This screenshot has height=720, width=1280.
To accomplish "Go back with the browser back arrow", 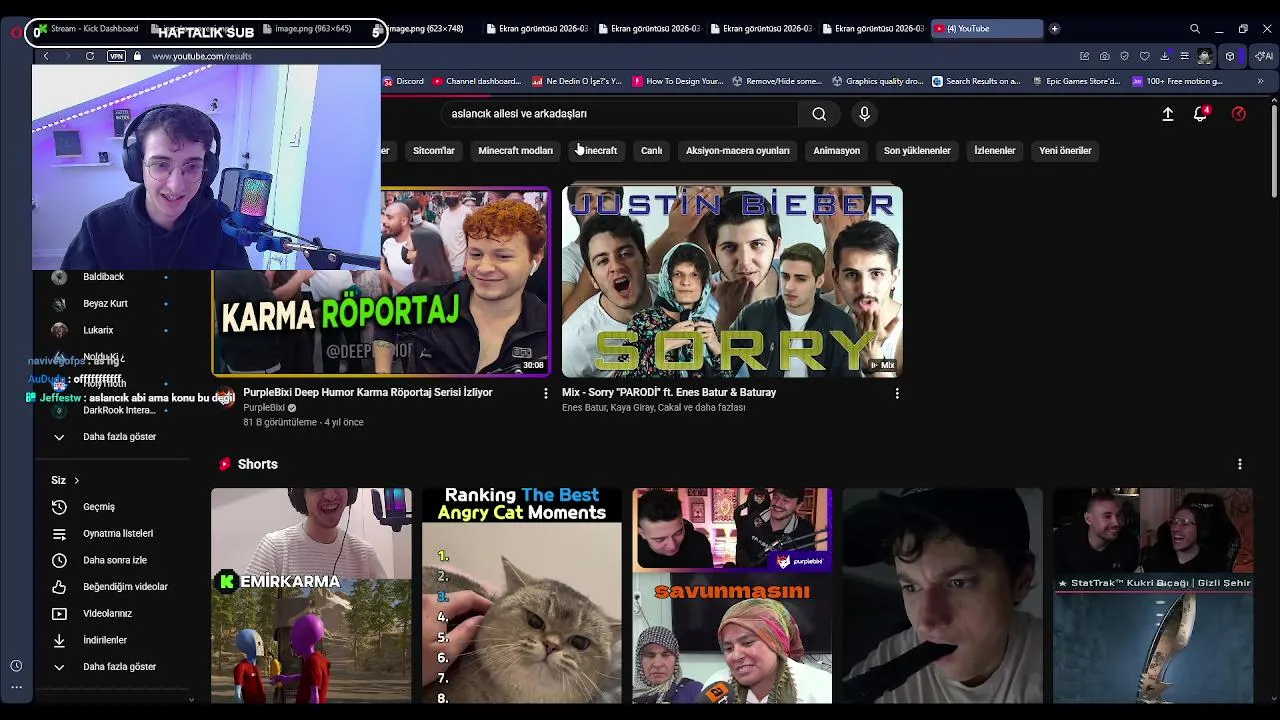I will 46,56.
